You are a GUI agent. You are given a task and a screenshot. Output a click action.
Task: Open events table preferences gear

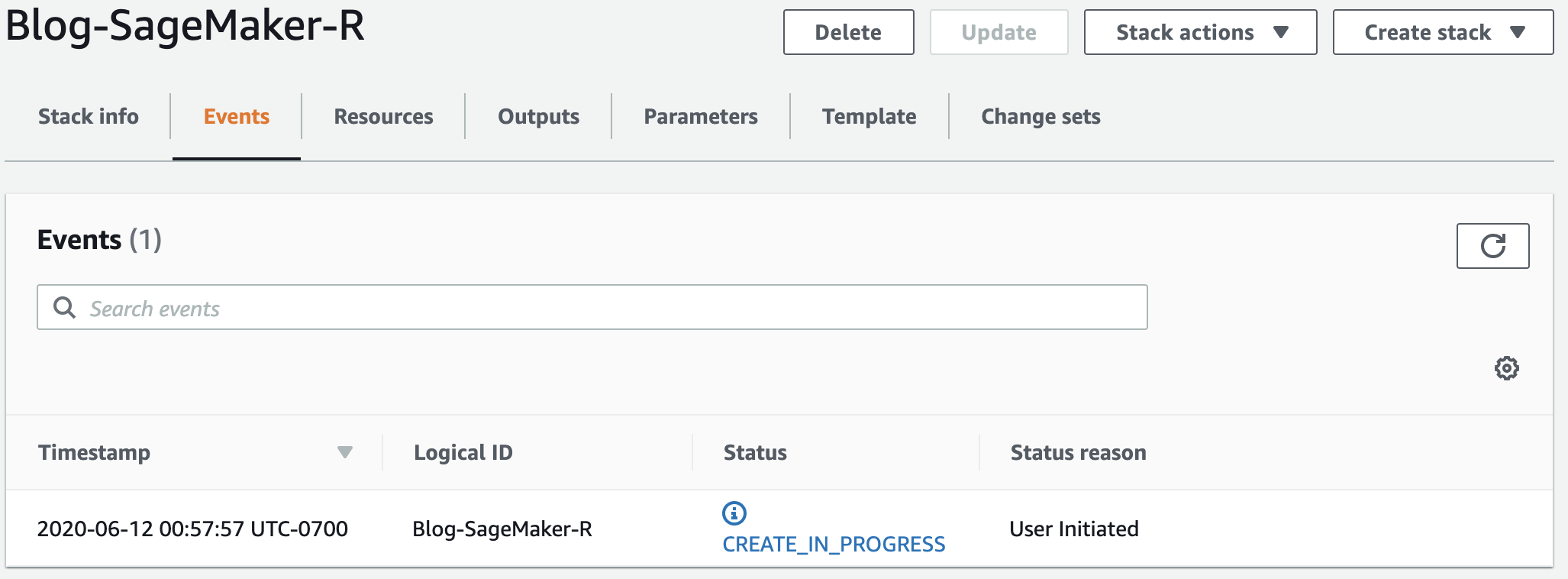[1506, 368]
